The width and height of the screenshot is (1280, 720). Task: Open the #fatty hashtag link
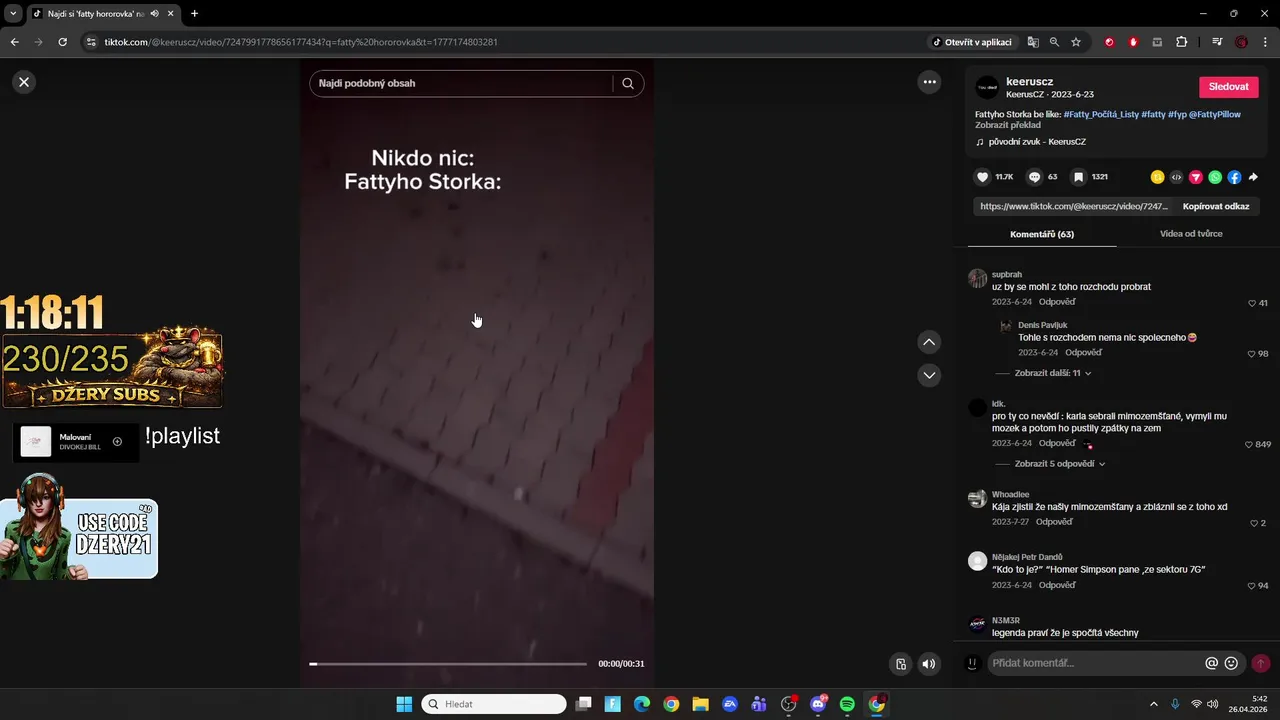tap(1153, 114)
